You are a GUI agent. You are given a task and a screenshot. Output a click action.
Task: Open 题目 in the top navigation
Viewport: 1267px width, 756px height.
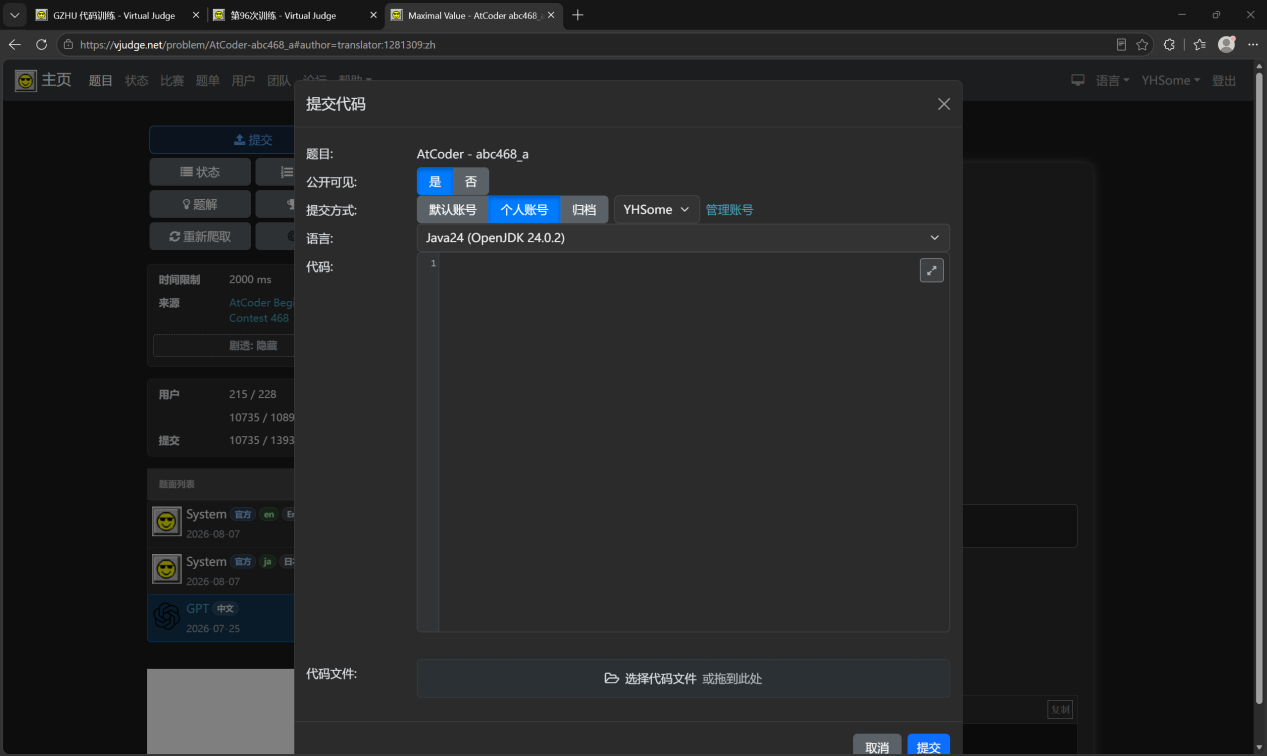(x=101, y=80)
